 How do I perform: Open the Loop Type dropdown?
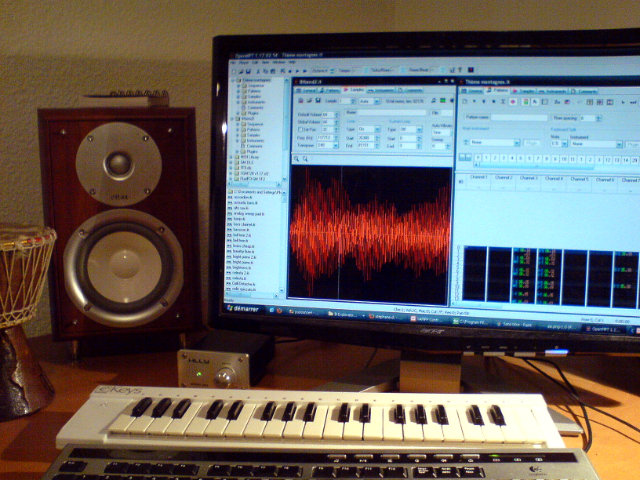[377, 129]
